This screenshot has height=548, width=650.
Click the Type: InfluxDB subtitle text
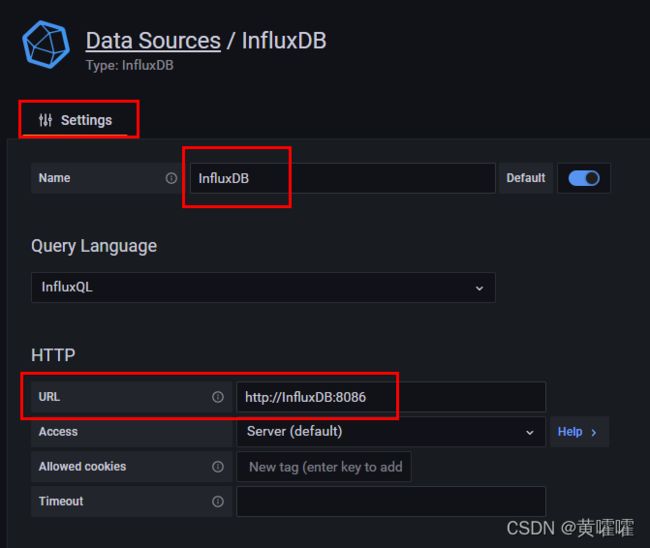[130, 65]
